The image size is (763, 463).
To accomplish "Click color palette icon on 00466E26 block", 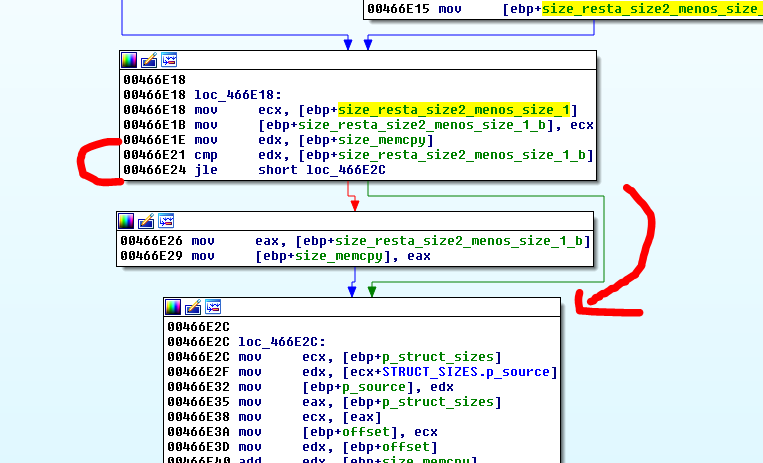I will click(126, 221).
